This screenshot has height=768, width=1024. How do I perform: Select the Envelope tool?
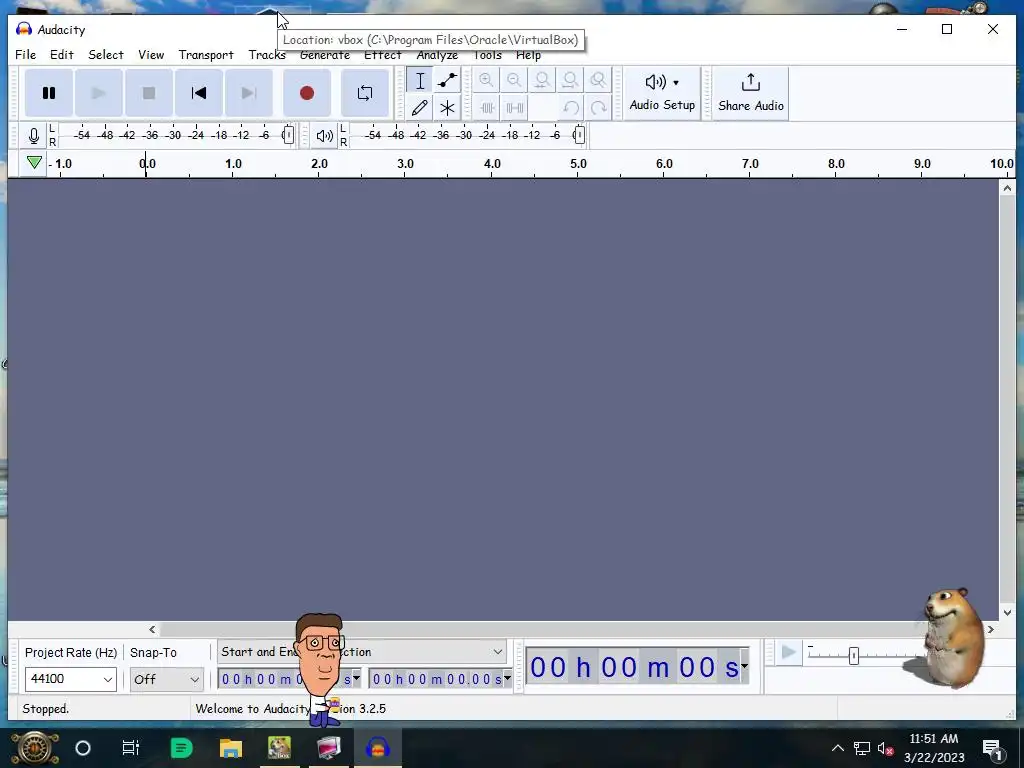pyautogui.click(x=447, y=81)
